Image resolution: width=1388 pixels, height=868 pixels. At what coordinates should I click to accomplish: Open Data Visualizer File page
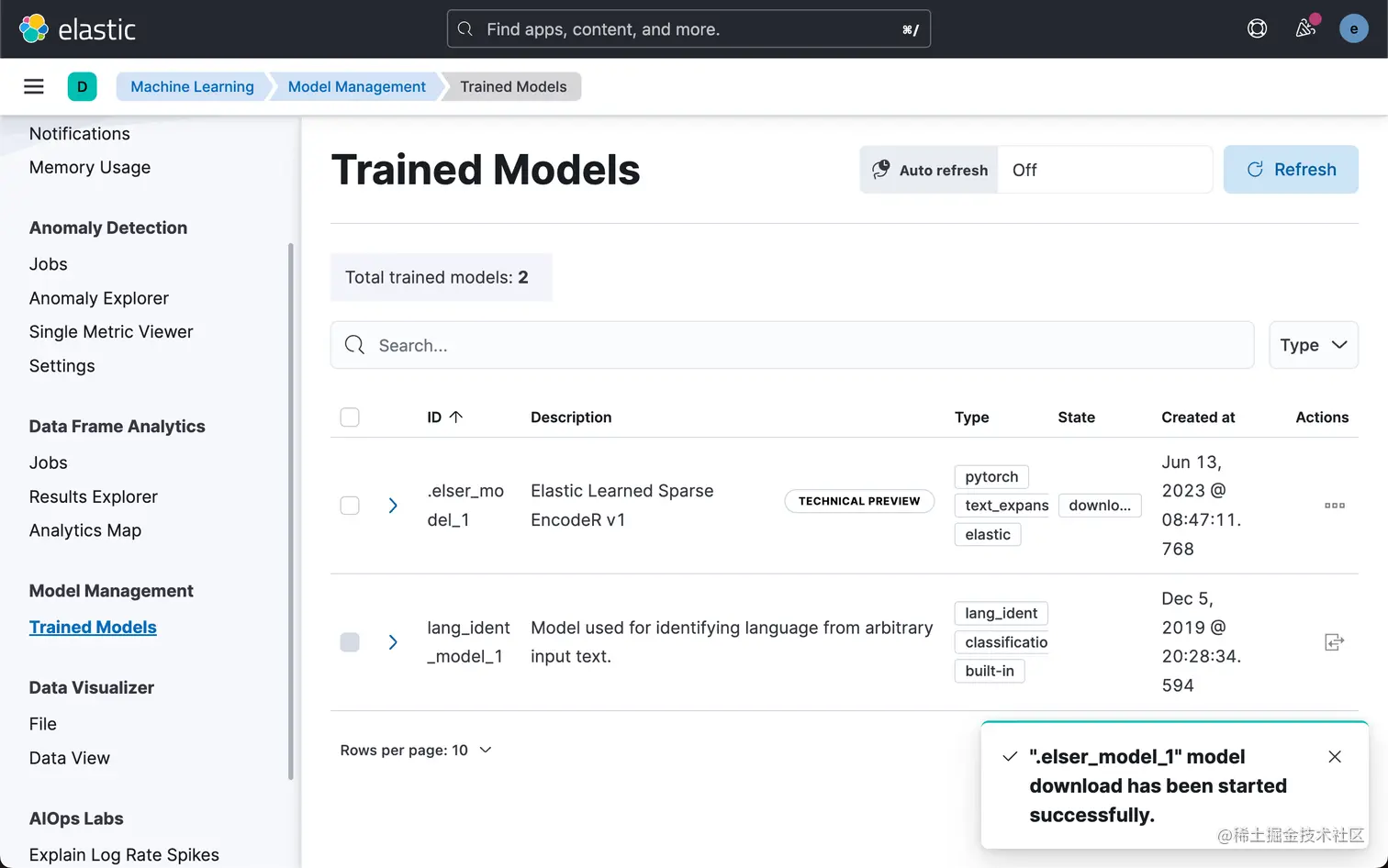(43, 724)
